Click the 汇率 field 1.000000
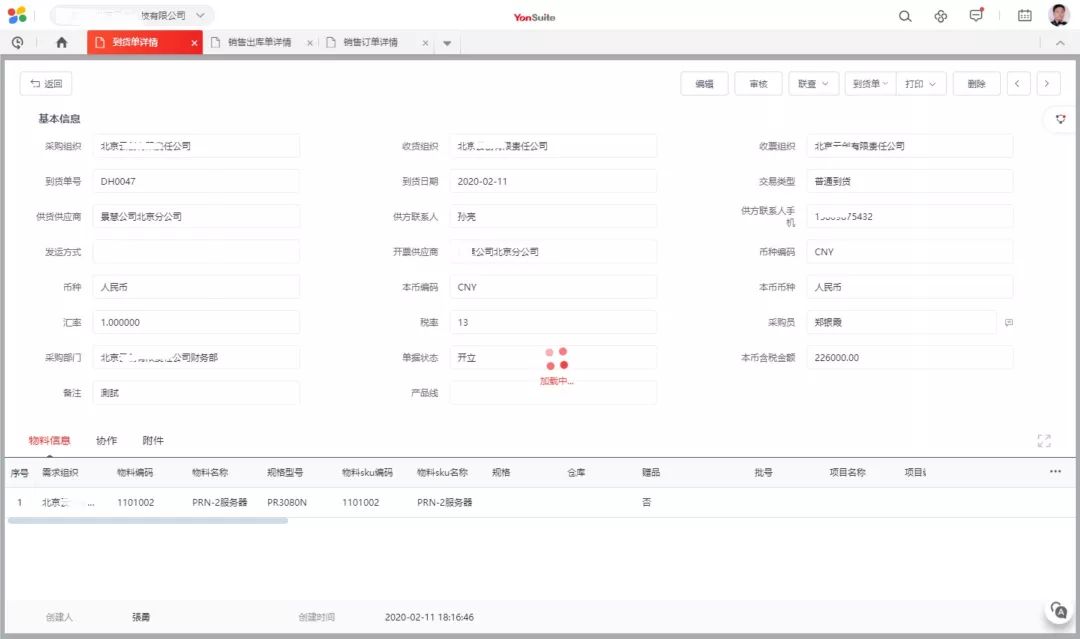 196,322
